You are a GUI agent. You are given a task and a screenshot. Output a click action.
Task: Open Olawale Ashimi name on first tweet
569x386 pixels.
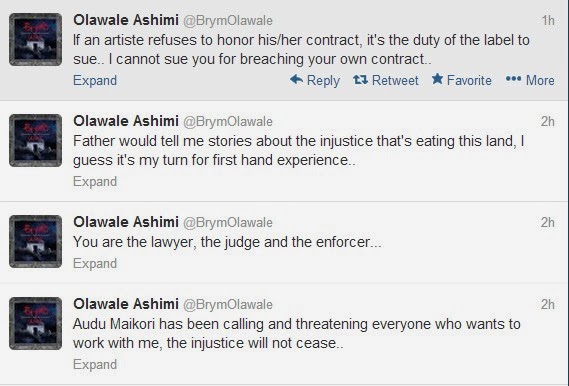click(x=126, y=20)
